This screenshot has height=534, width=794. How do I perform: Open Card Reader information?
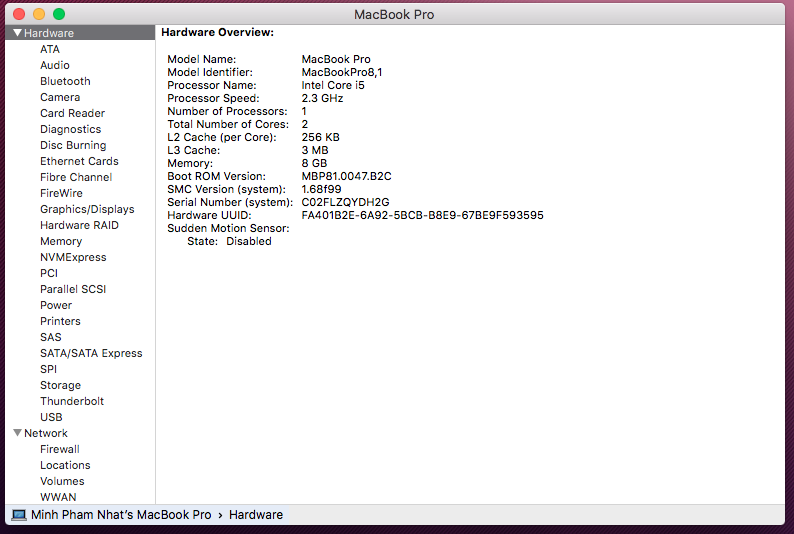pyautogui.click(x=72, y=113)
